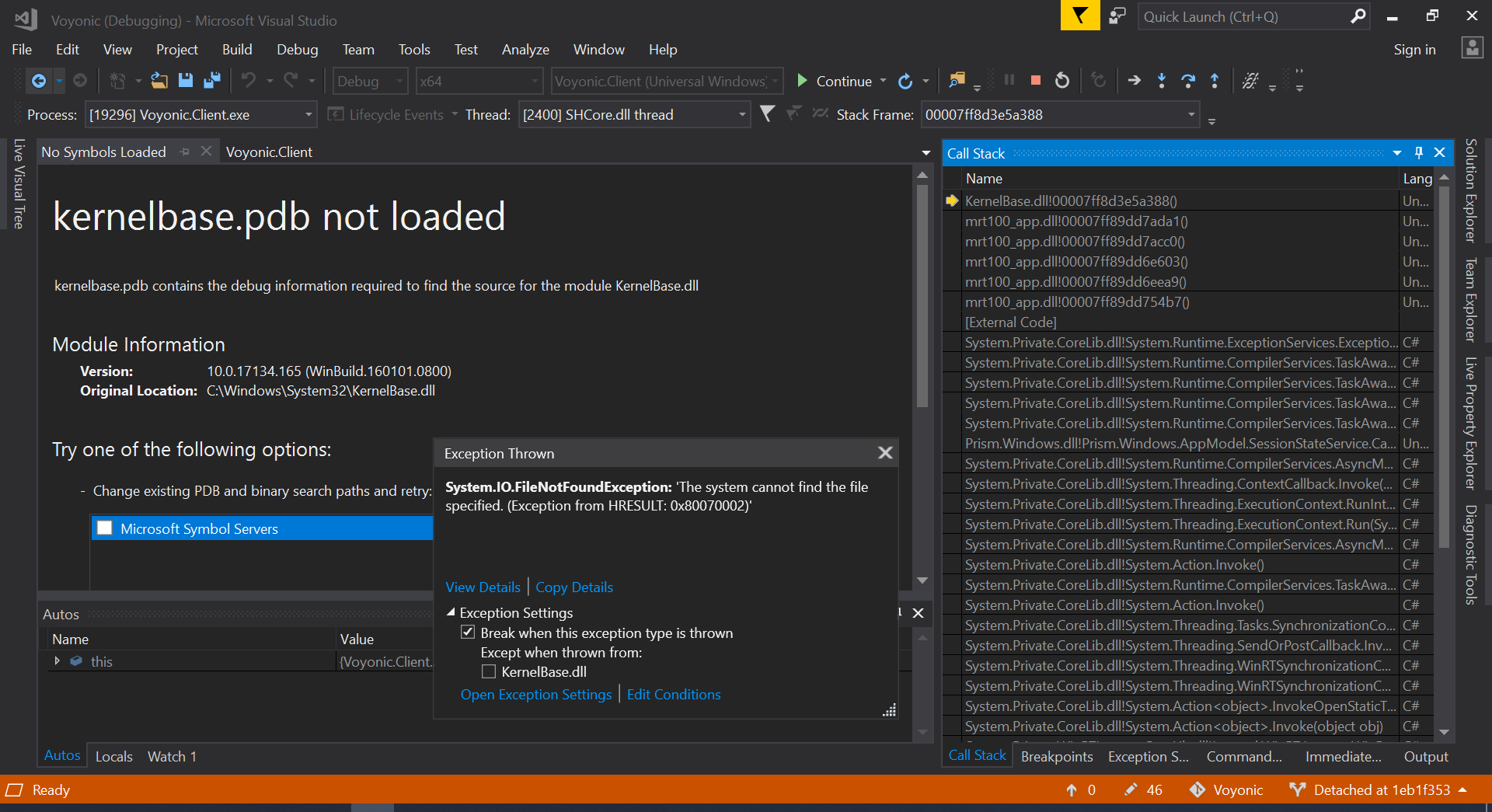
Task: Open the Debug menu
Action: [297, 49]
